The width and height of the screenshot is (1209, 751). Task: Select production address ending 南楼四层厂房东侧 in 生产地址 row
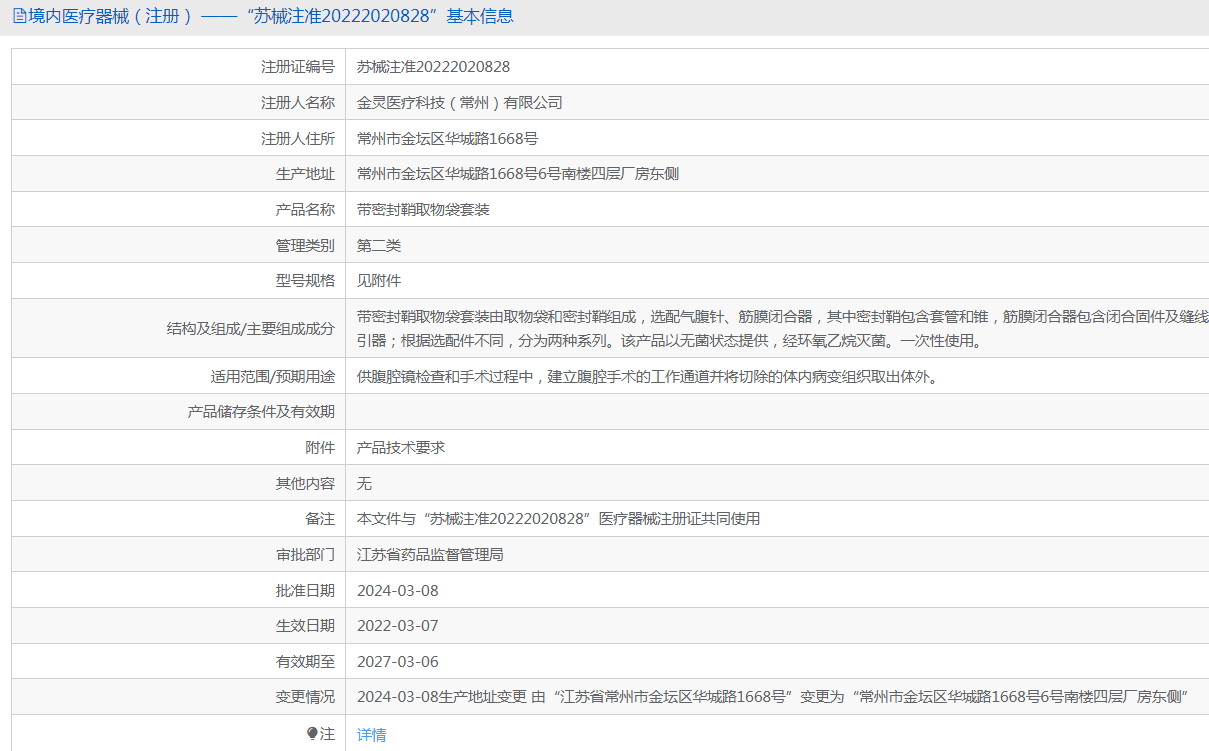tap(518, 174)
